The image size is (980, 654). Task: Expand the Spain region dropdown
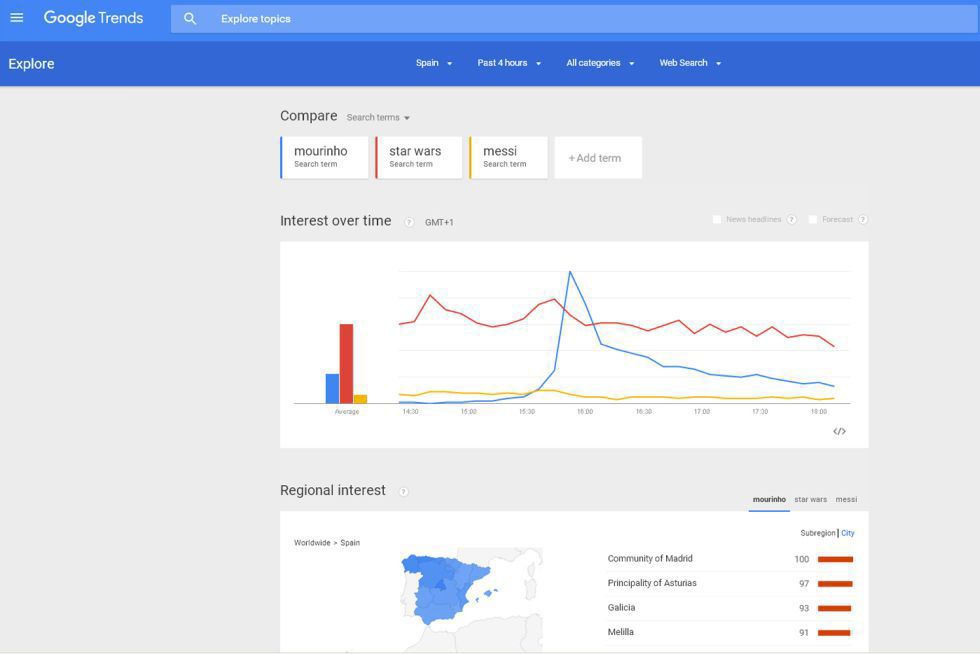coord(434,63)
